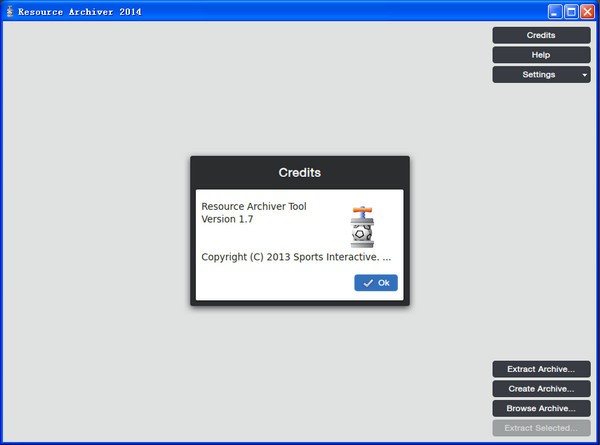Screen dimensions: 600x445
Task: Click the football press logo in Credits
Action: coord(362,227)
